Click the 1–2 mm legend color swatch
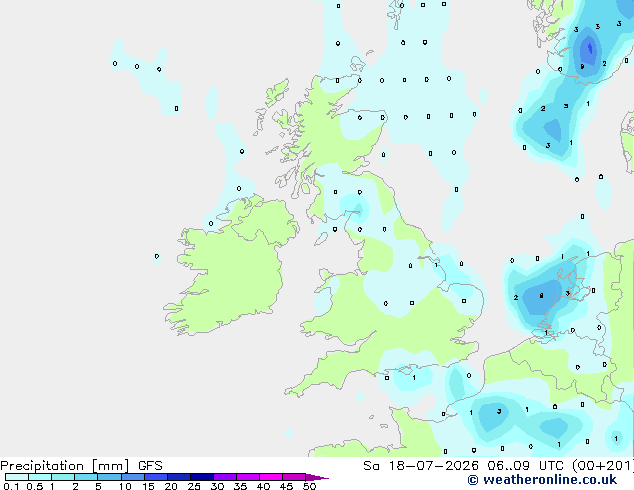The width and height of the screenshot is (634, 490). click(x=63, y=477)
